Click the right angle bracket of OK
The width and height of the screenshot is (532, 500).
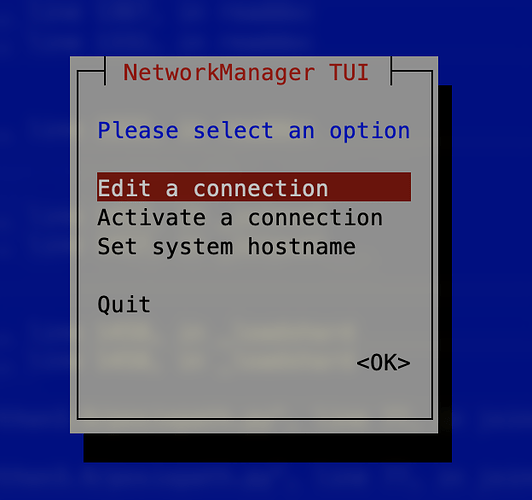404,363
